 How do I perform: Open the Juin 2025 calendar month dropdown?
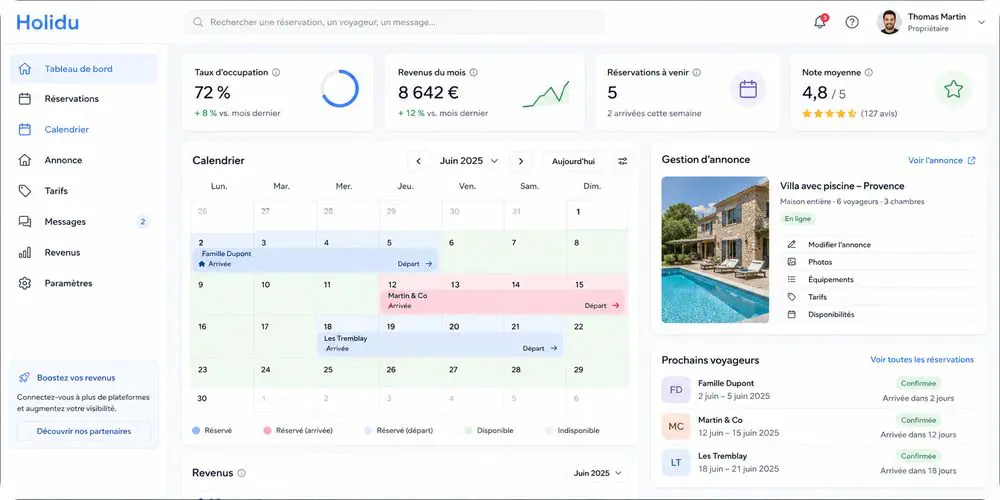[x=469, y=161]
